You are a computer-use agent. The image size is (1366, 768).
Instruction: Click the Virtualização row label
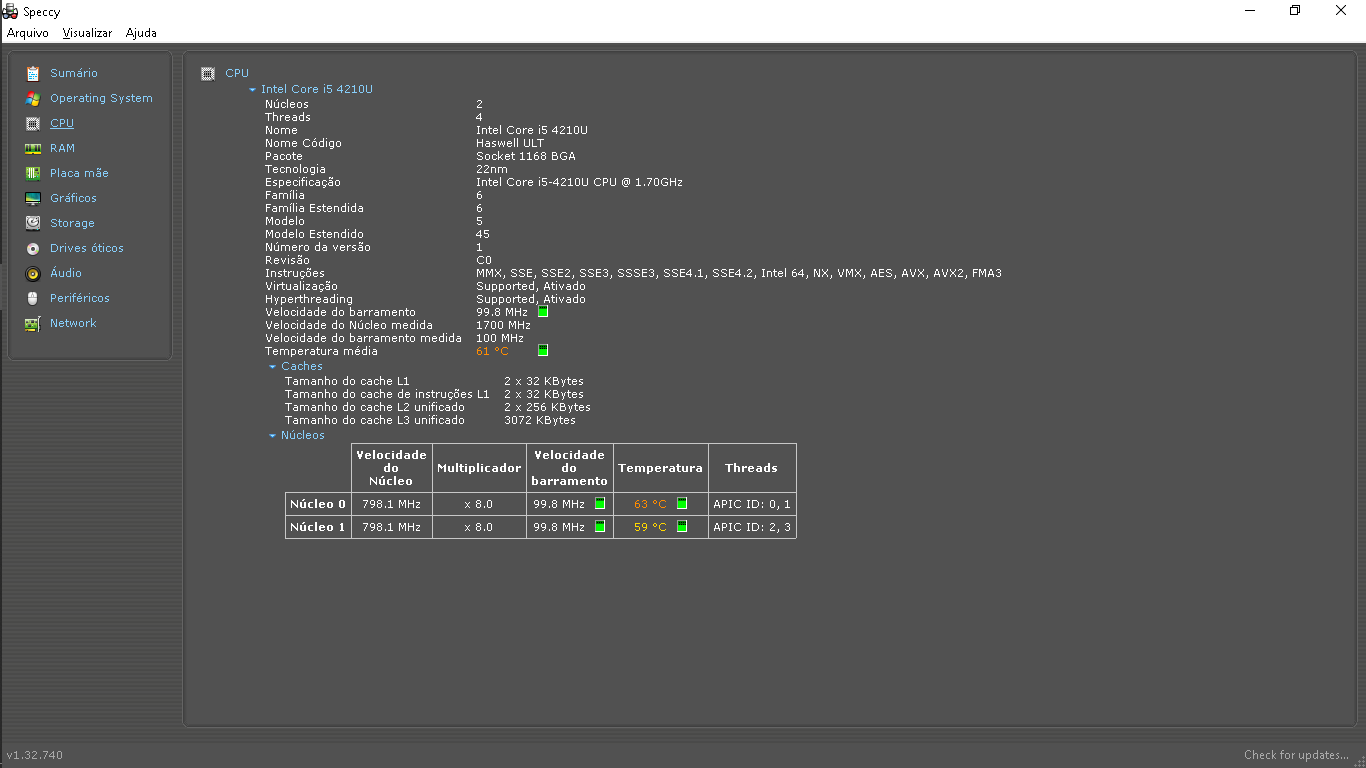(302, 286)
